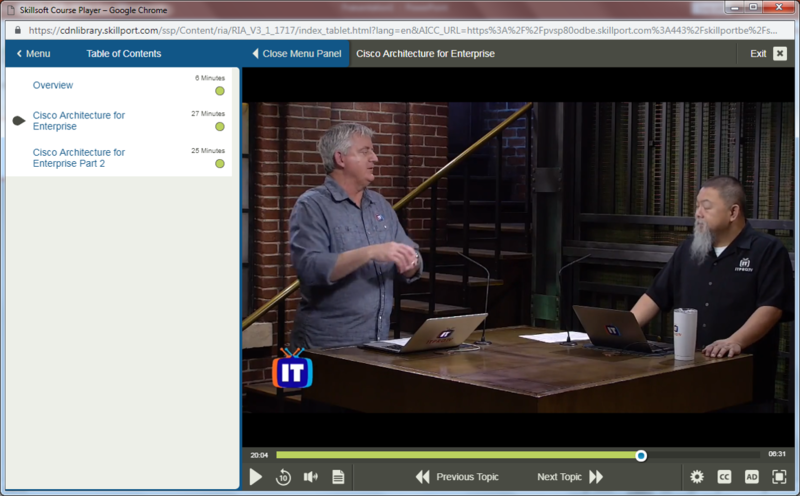Click the Exit label
Viewport: 800px width, 496px height.
(758, 54)
